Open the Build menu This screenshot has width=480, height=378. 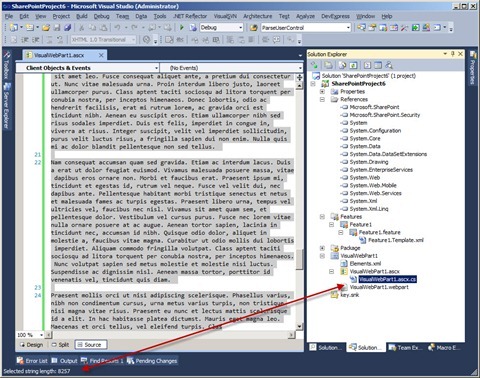point(82,16)
